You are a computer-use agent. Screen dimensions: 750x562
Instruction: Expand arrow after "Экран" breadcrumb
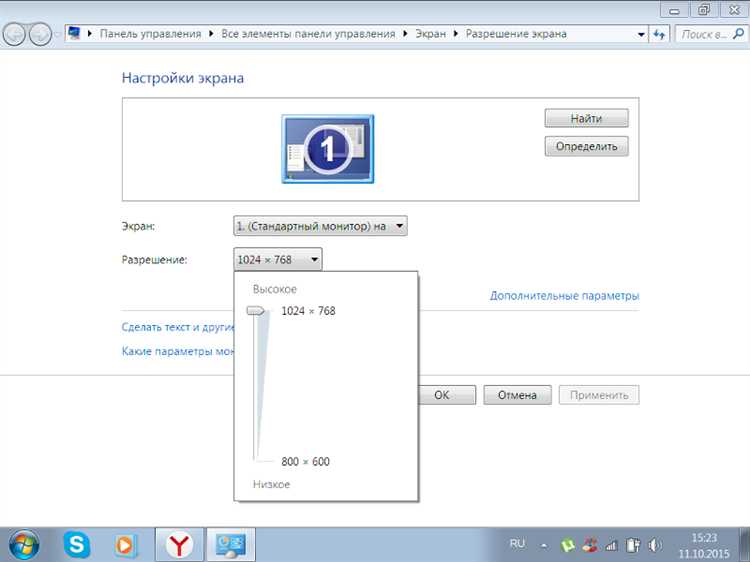coord(455,34)
